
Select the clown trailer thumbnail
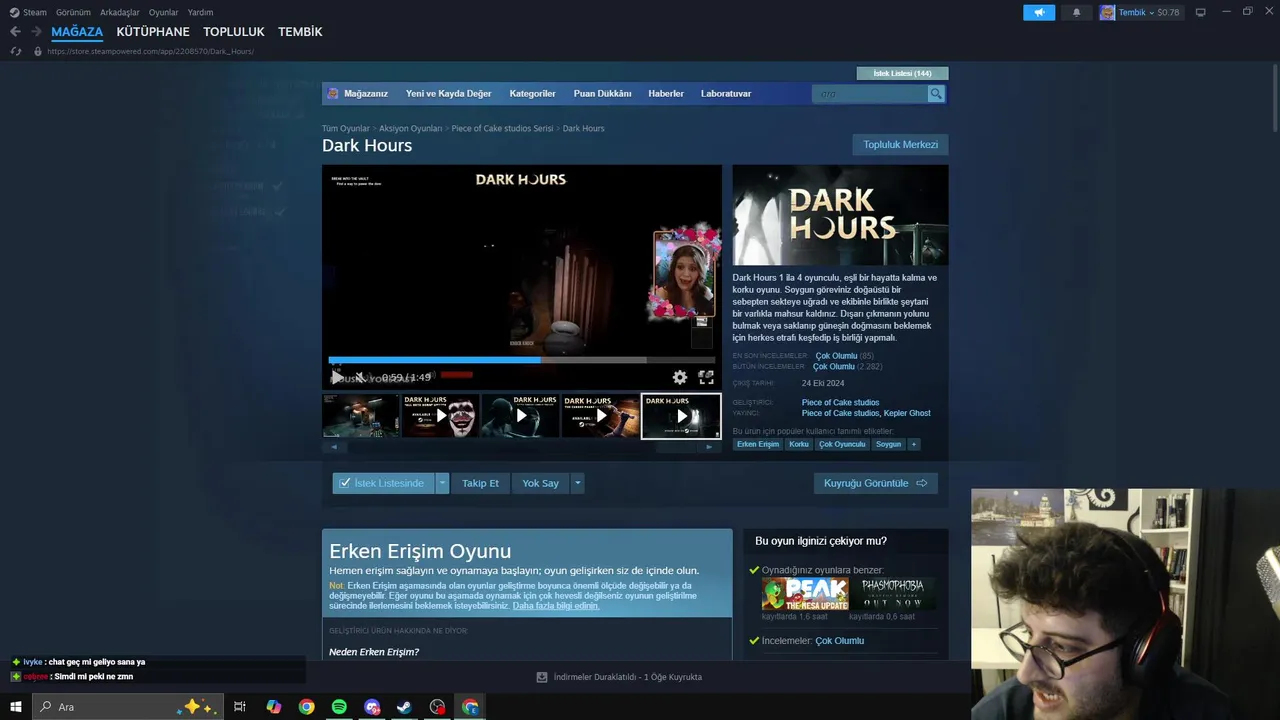click(441, 416)
